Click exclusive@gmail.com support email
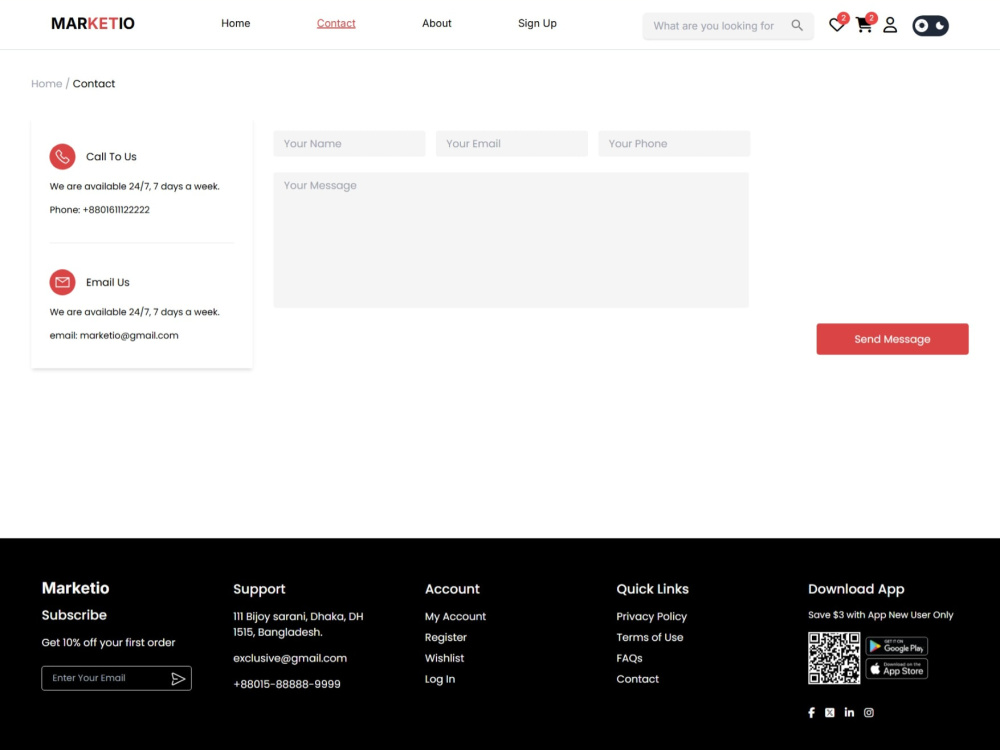 coord(290,658)
